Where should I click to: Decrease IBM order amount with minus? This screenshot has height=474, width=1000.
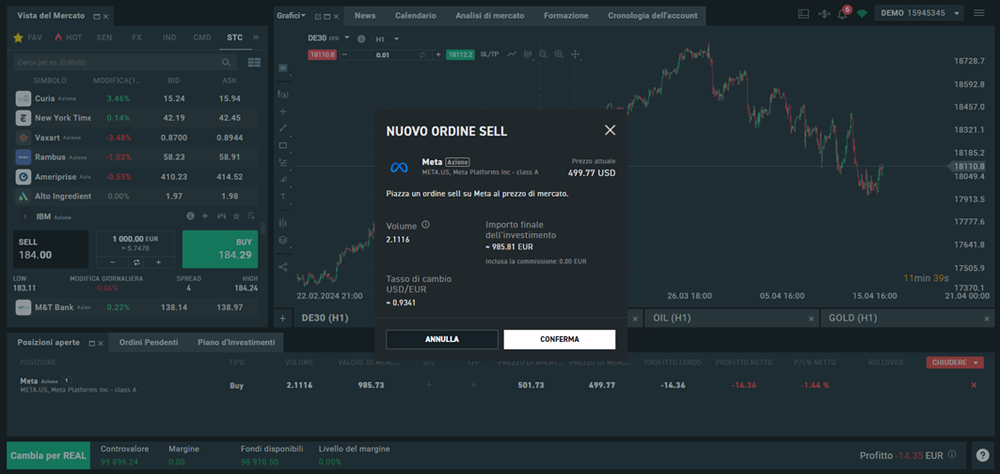113,262
